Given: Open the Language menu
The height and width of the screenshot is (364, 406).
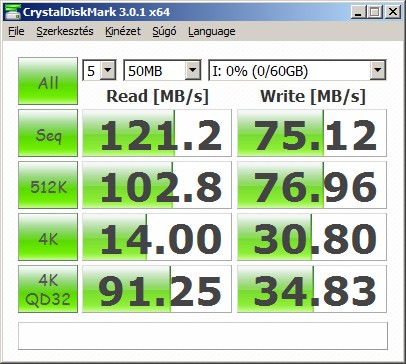Looking at the screenshot, I should (x=212, y=31).
